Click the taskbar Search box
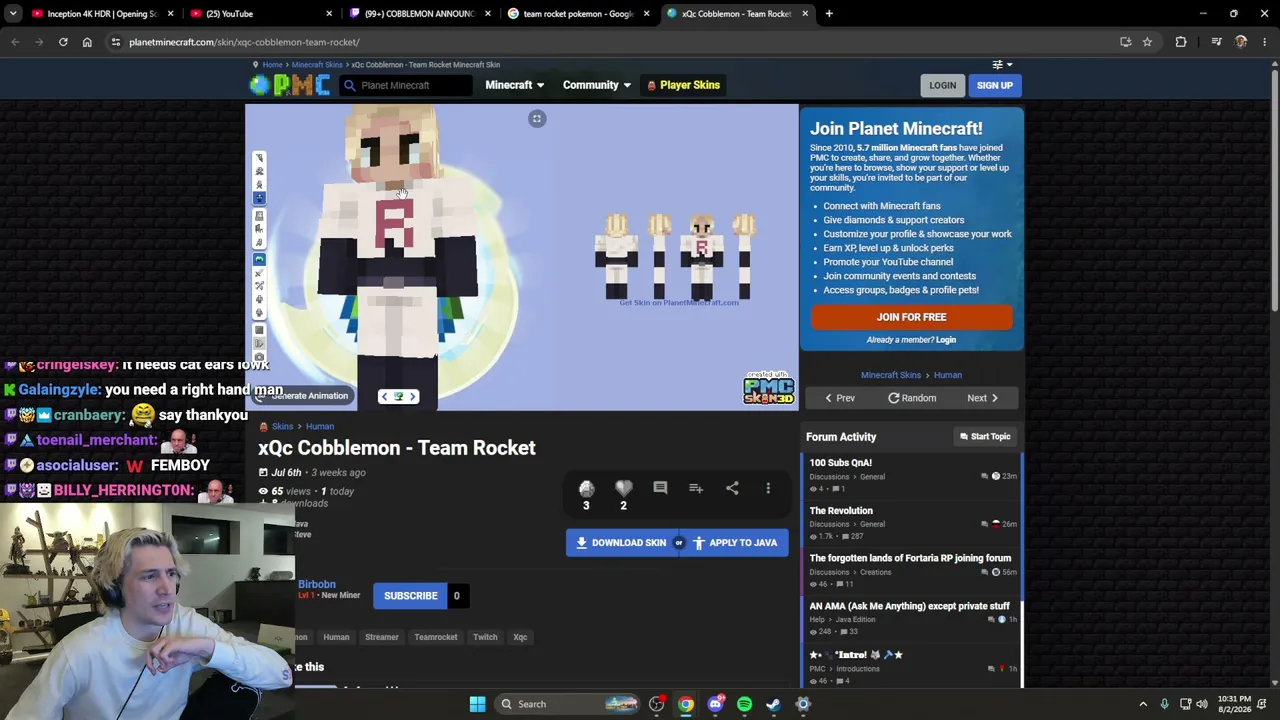1280x720 pixels. coord(568,704)
